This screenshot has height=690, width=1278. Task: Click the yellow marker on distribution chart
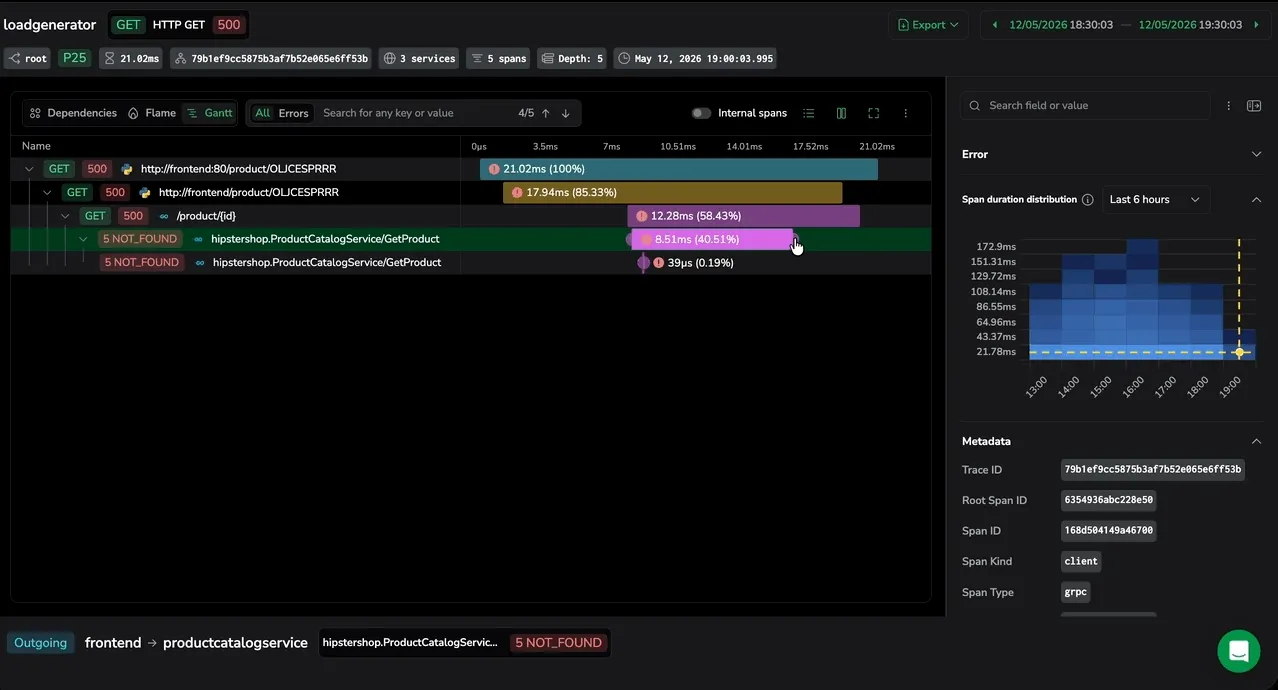tap(1239, 352)
